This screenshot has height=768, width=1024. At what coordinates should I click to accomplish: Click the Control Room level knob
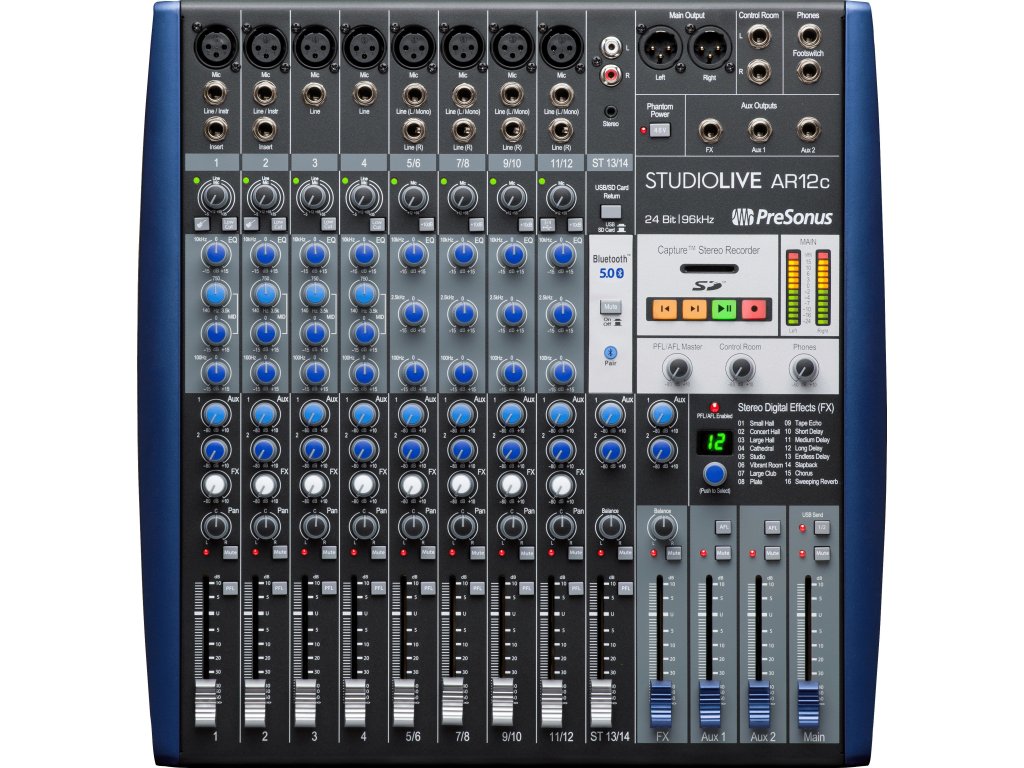pos(740,369)
